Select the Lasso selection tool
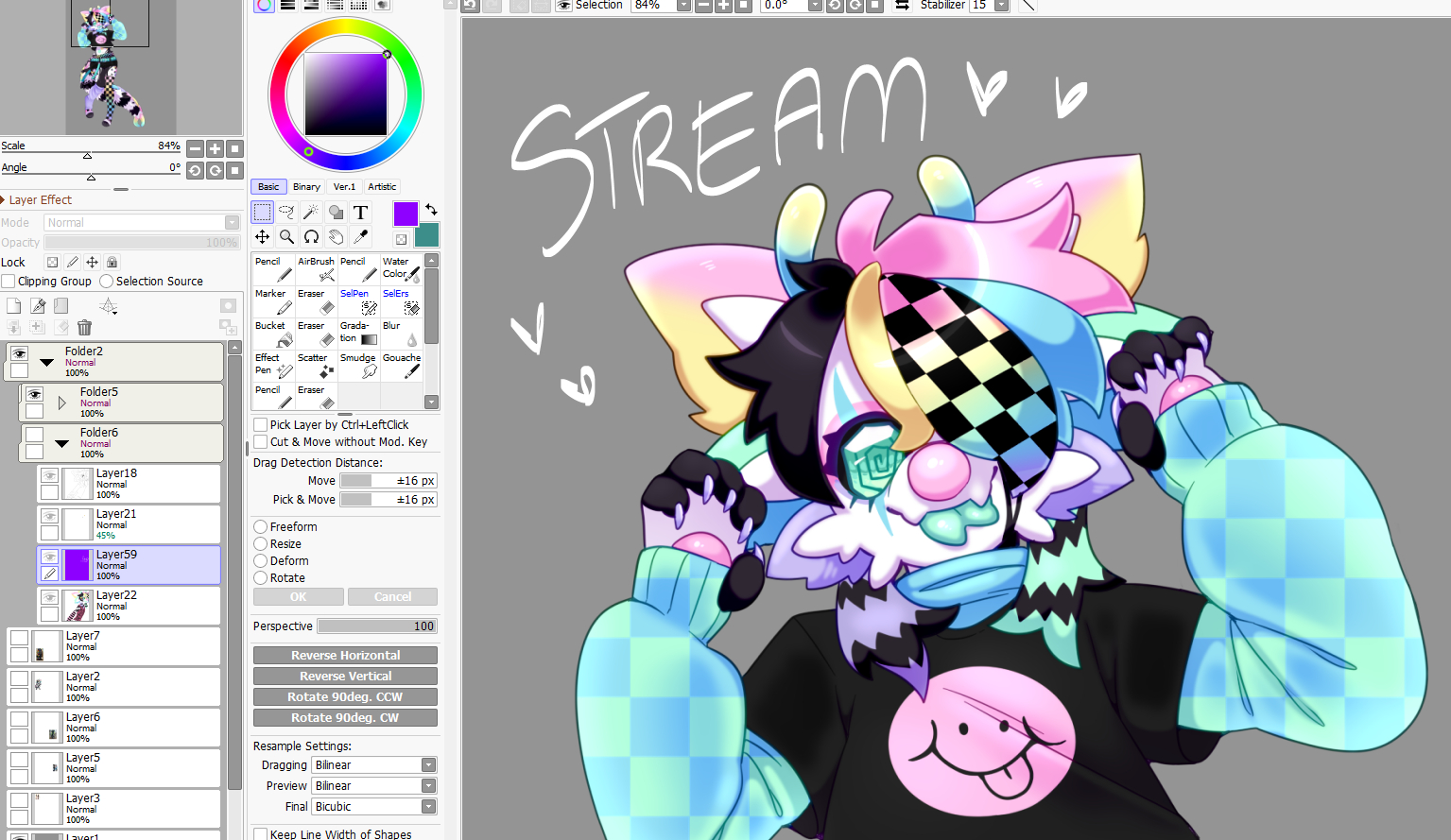The width and height of the screenshot is (1451, 840). coord(286,213)
